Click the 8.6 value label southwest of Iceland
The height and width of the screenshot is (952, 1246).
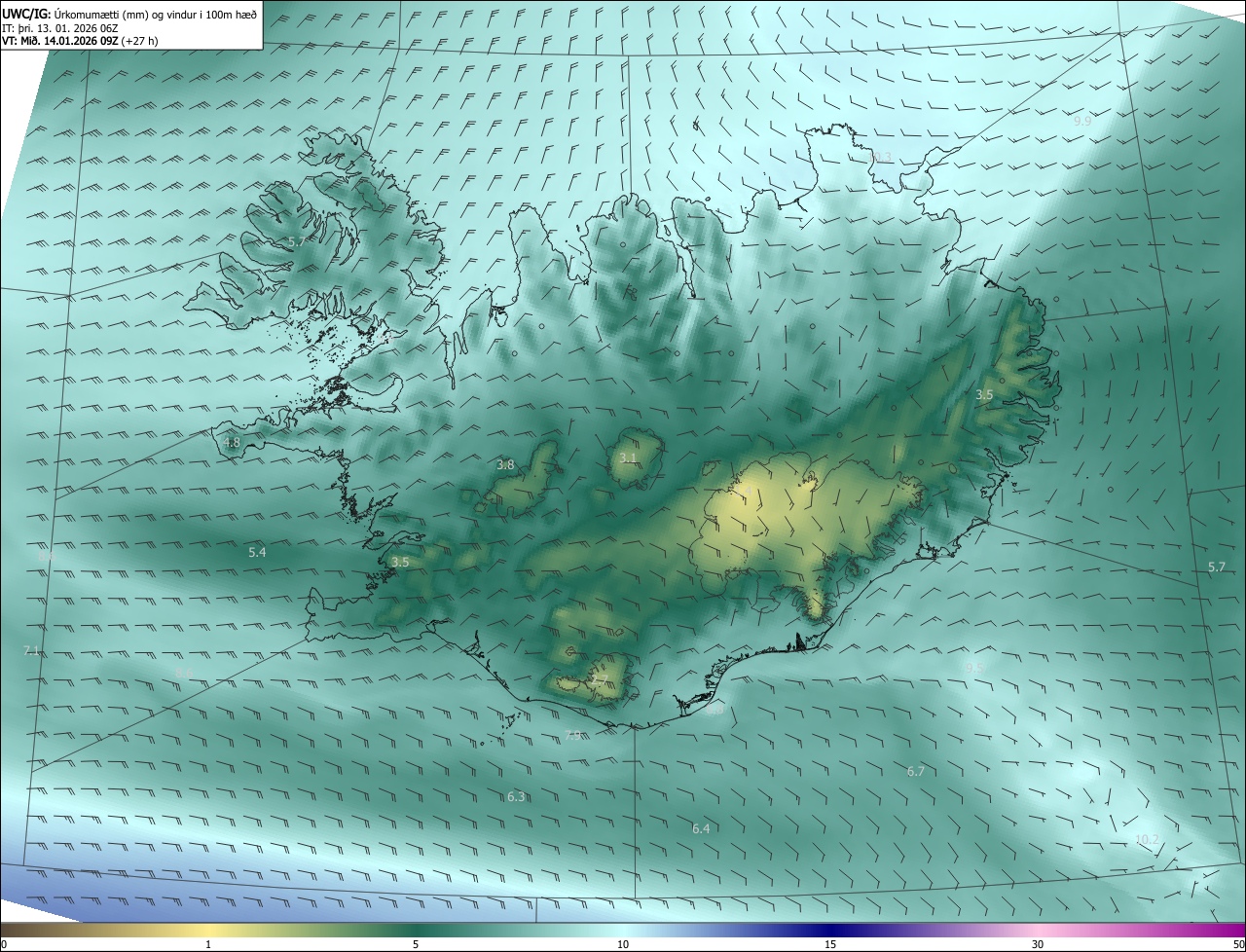click(x=184, y=673)
